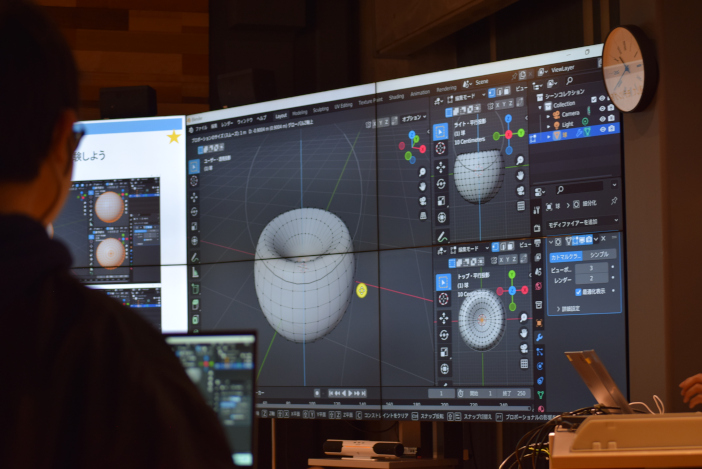Expand the Camera row in outliner

click(x=548, y=116)
